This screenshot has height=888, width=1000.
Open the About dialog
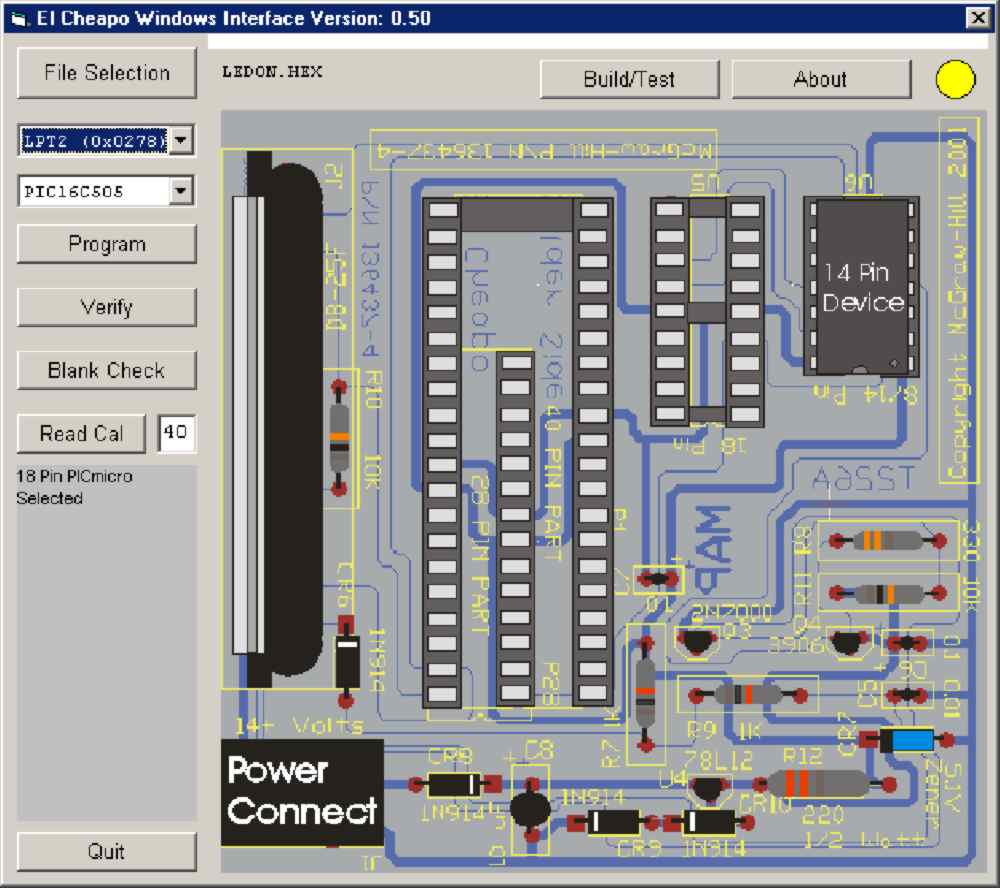[820, 80]
